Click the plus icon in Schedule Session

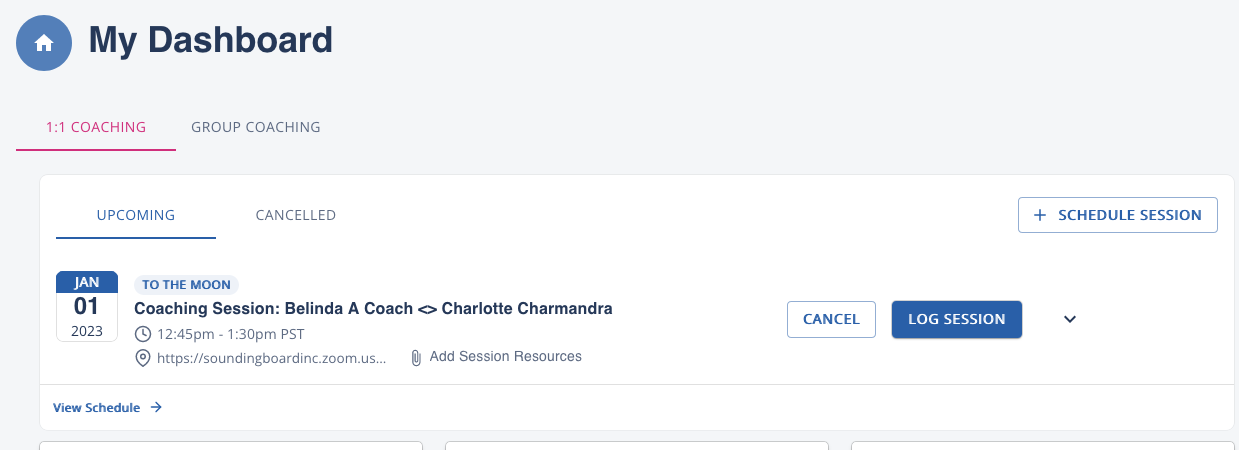[x=1040, y=215]
